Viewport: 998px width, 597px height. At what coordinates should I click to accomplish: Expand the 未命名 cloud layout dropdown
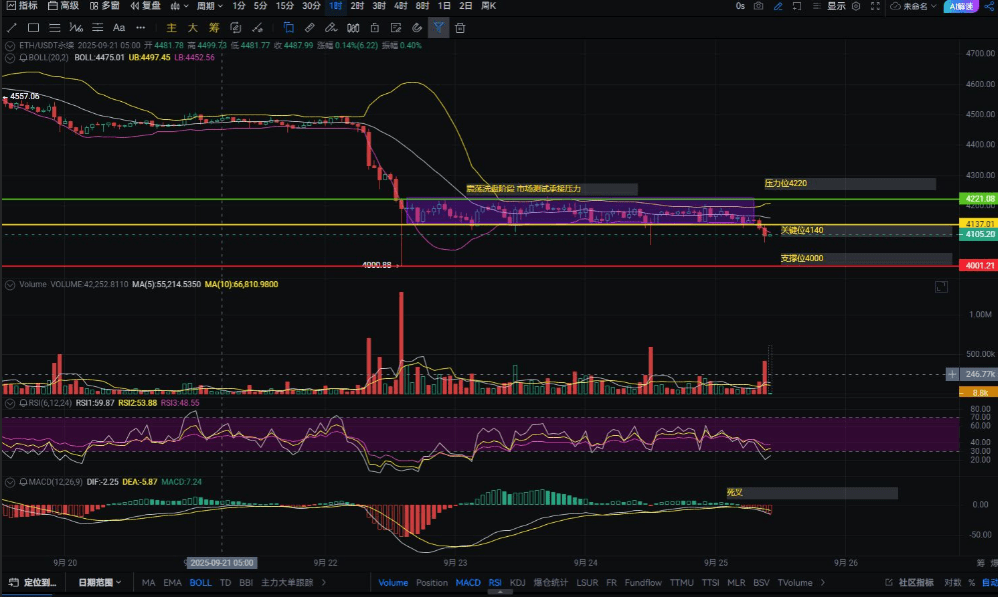pyautogui.click(x=914, y=6)
